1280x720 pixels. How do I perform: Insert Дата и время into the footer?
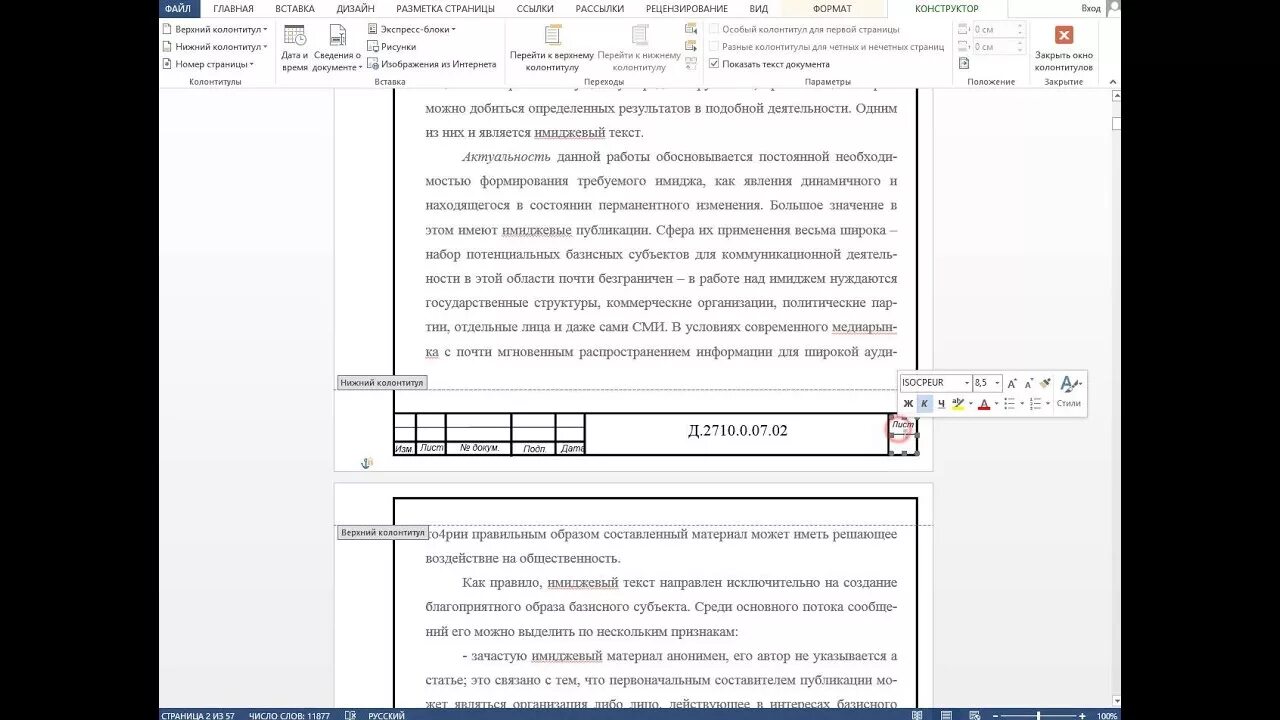click(x=294, y=48)
